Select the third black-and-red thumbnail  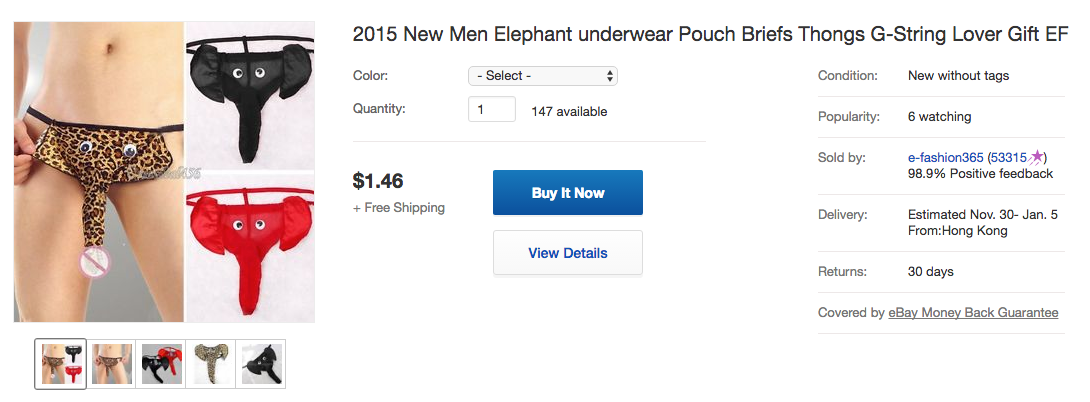point(160,364)
